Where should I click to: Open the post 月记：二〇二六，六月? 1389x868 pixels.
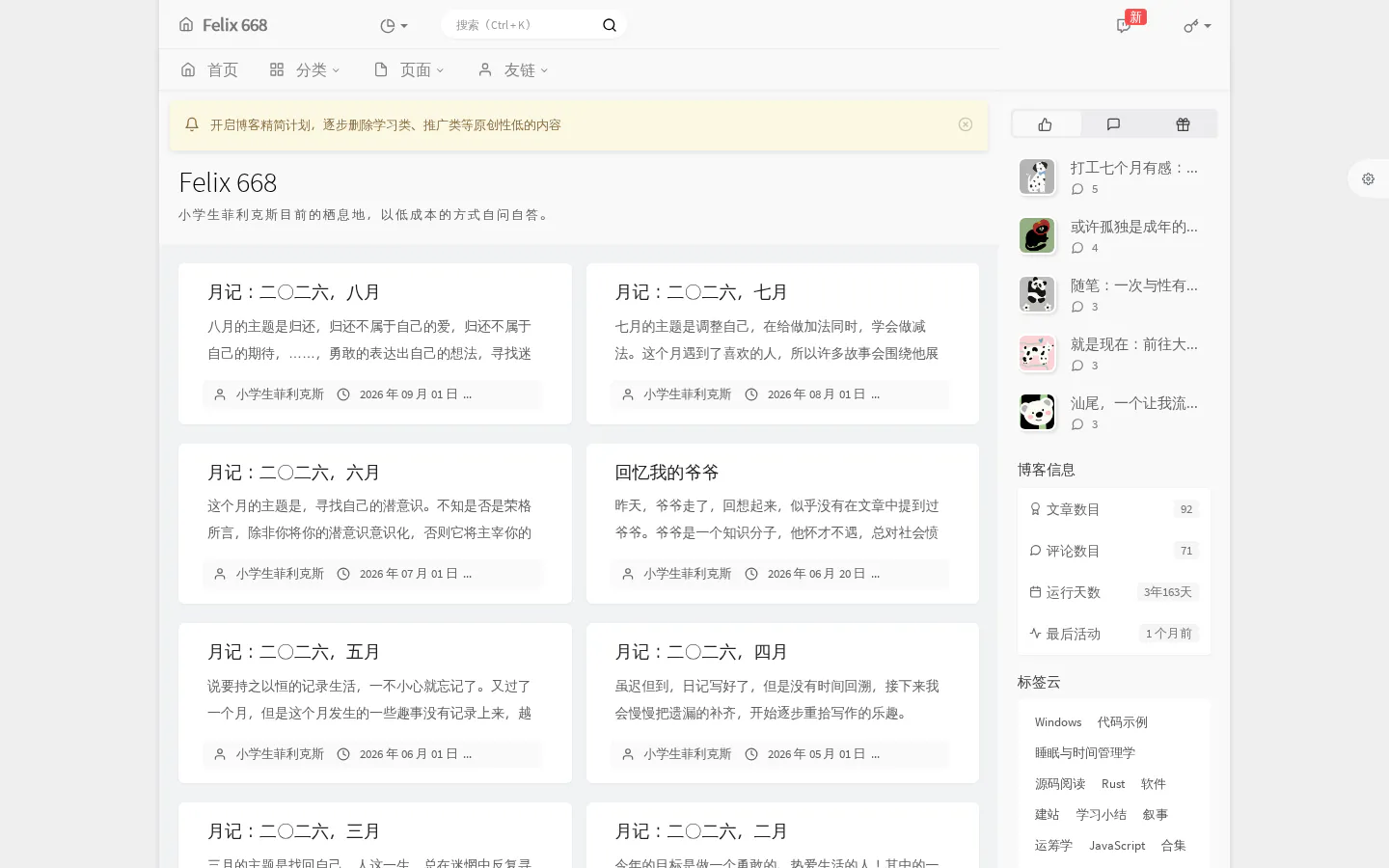[x=294, y=473]
